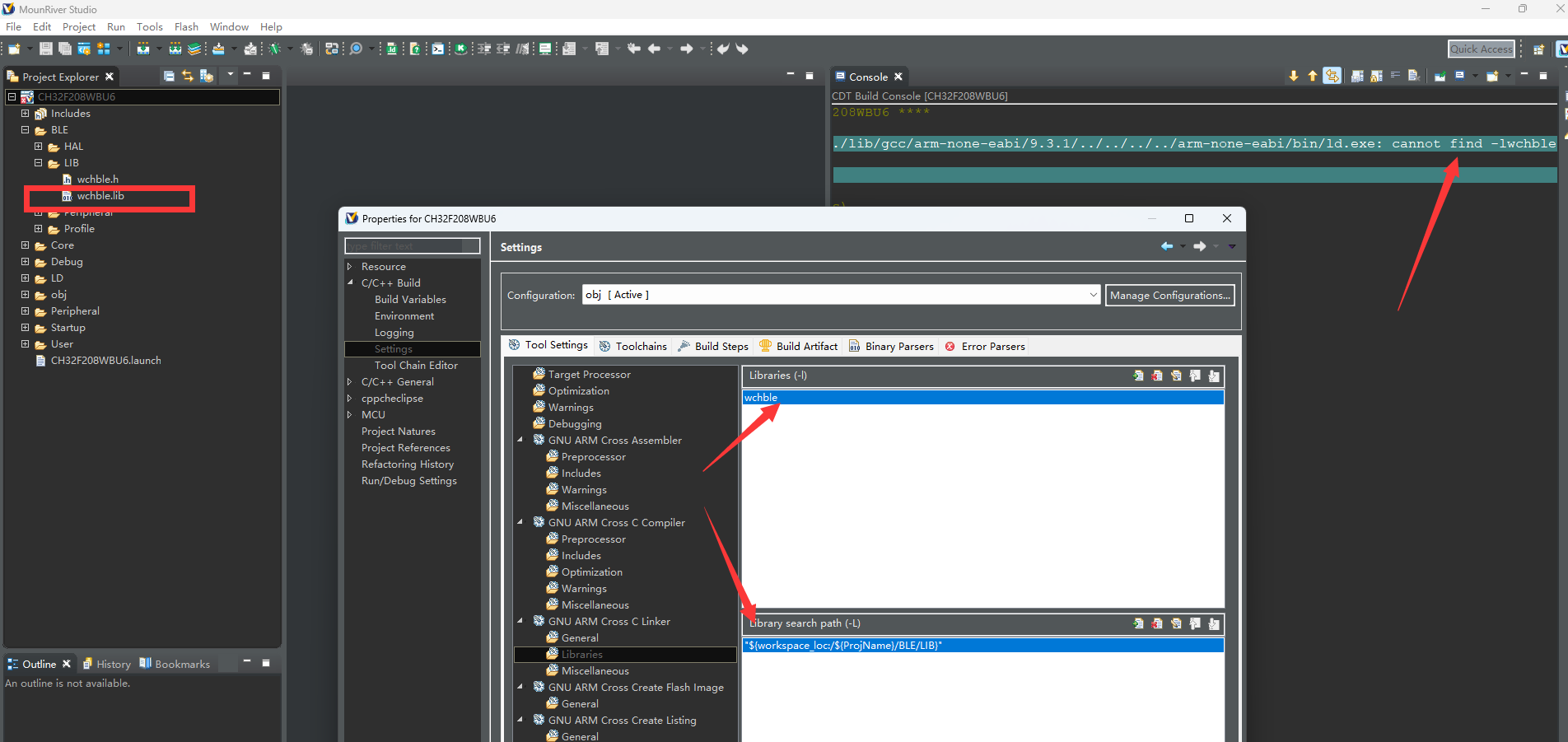This screenshot has height=742, width=1568.
Task: Click the Manage Configurations button
Action: click(x=1169, y=295)
